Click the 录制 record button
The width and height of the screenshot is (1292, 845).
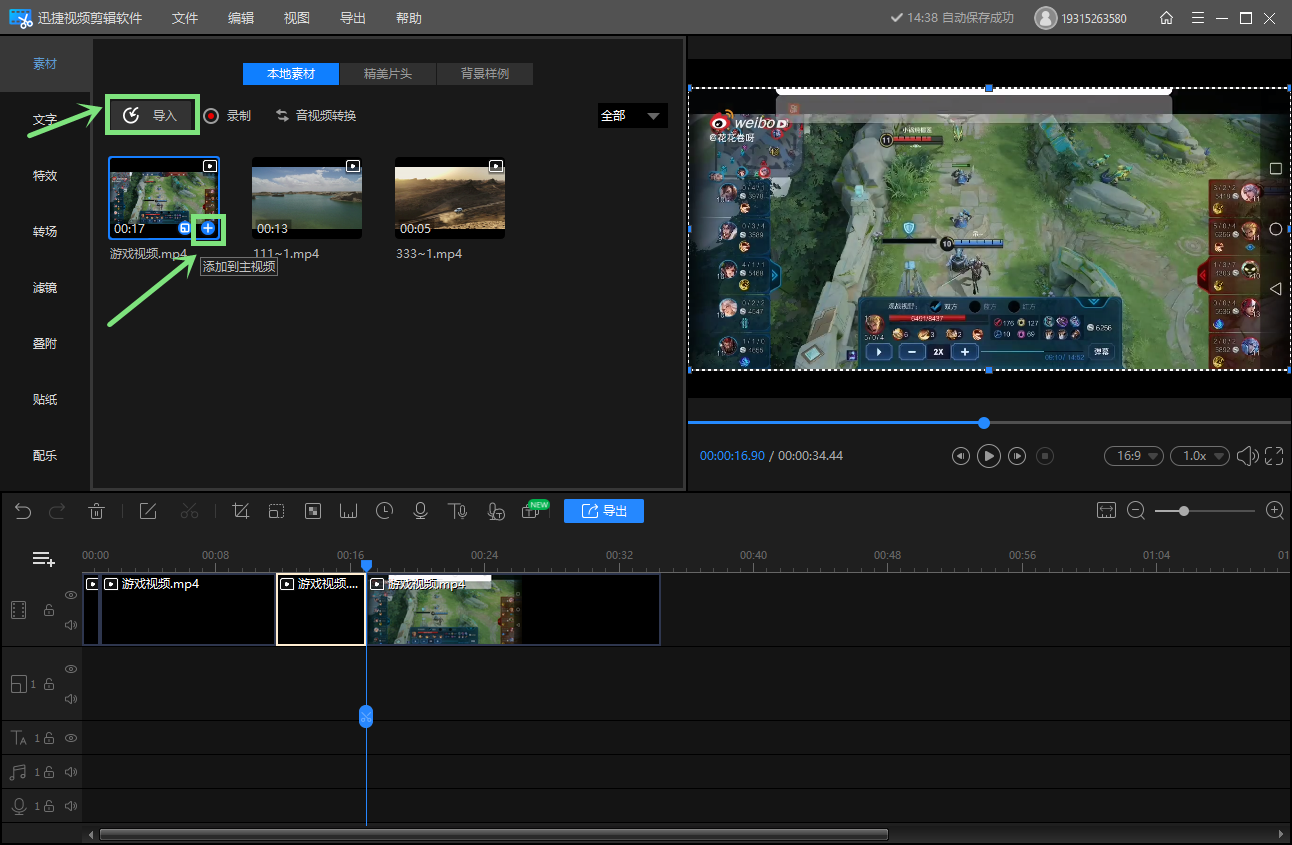pyautogui.click(x=227, y=116)
